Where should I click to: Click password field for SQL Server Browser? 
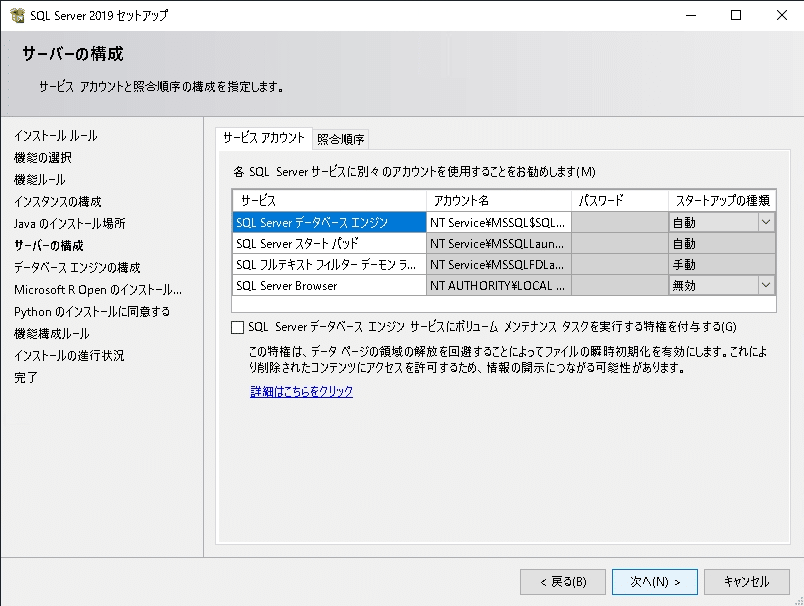620,286
